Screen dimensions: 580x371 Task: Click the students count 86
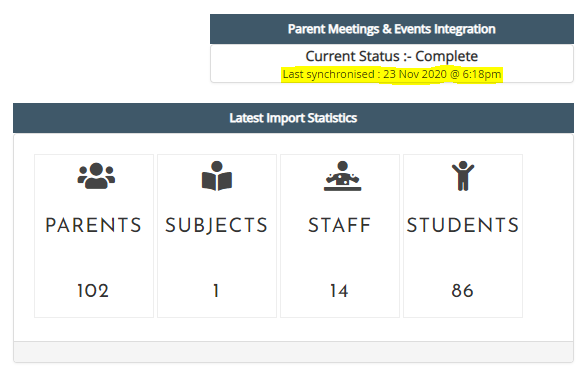pyautogui.click(x=462, y=291)
